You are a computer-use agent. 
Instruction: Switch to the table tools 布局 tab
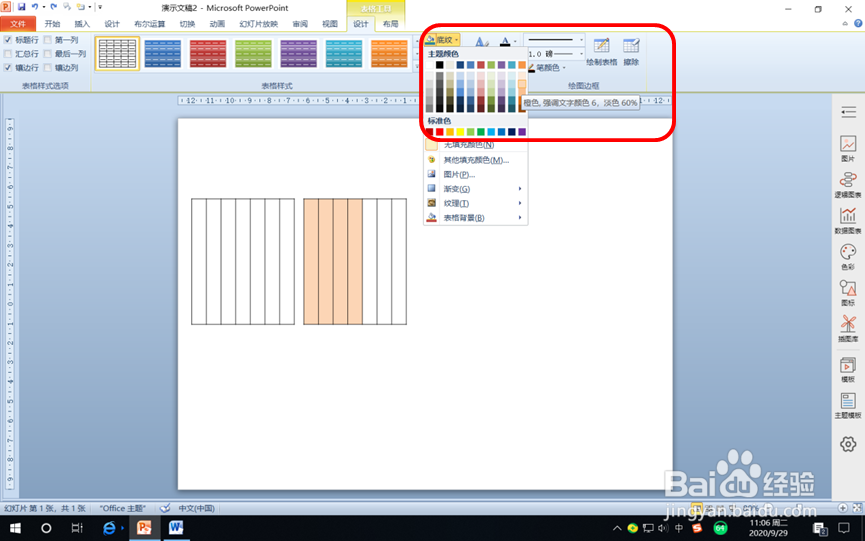pyautogui.click(x=391, y=24)
